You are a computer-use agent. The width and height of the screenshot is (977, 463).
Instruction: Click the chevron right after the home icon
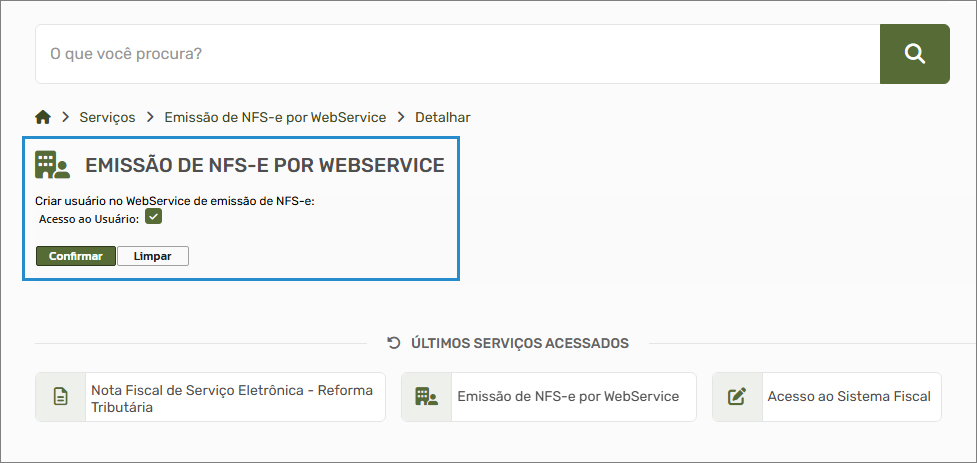point(65,117)
